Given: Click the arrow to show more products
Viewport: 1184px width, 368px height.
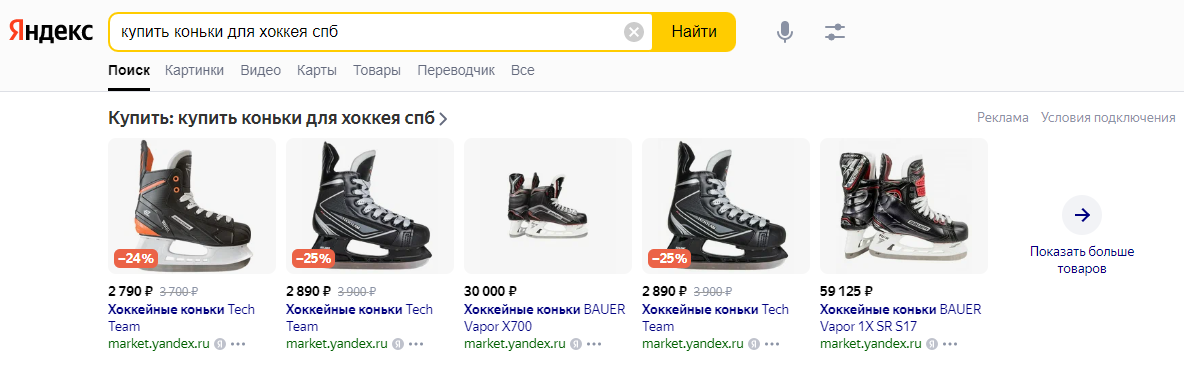Looking at the screenshot, I should pyautogui.click(x=1081, y=215).
